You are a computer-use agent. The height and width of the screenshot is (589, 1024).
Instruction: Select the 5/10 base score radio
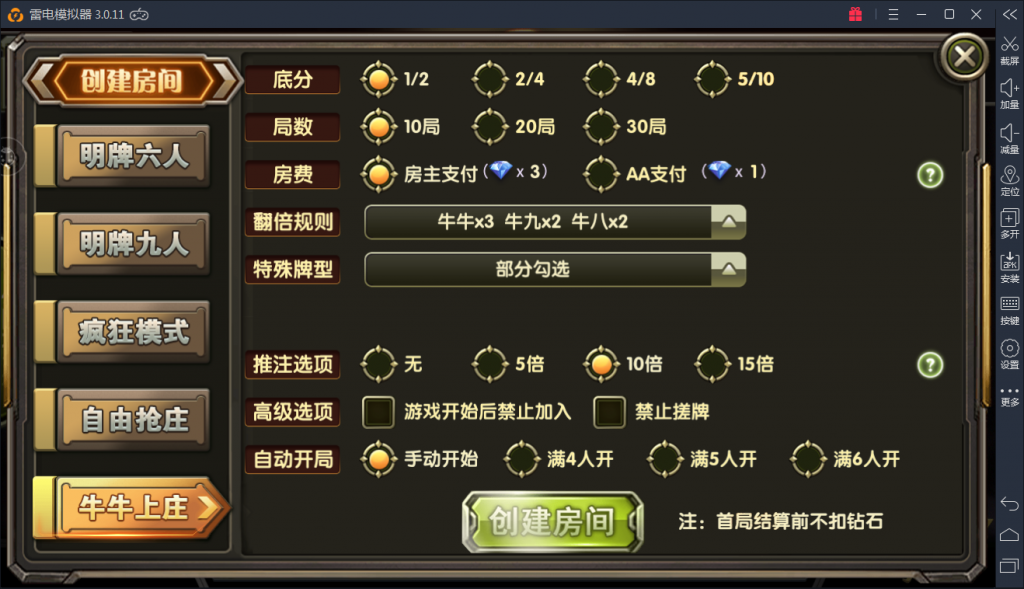point(712,80)
